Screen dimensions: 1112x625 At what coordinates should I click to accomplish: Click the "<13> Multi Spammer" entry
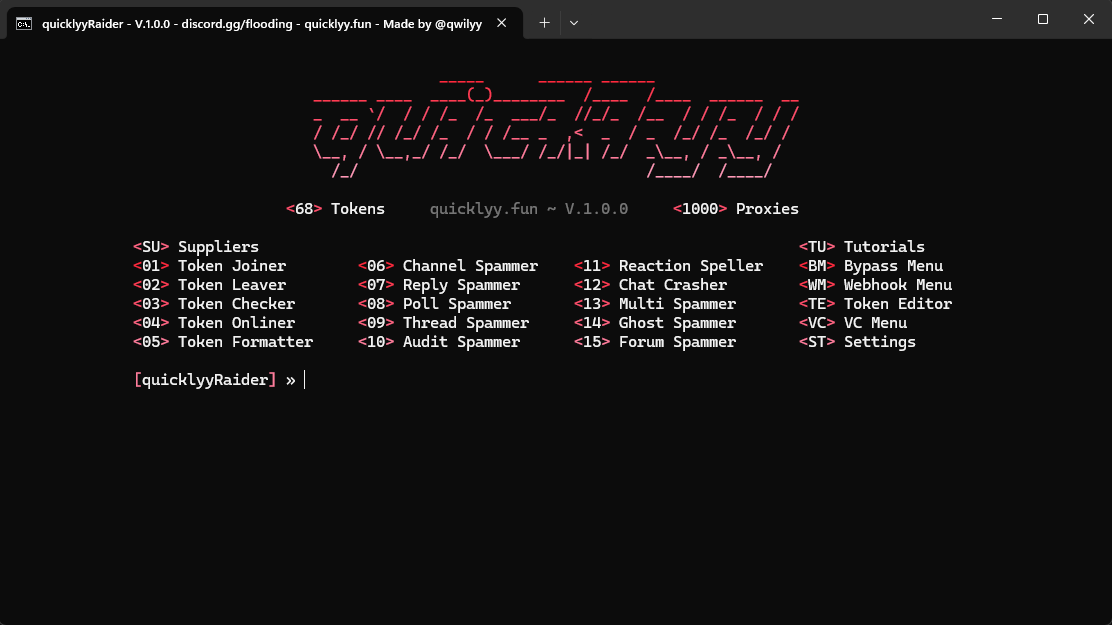tap(655, 304)
